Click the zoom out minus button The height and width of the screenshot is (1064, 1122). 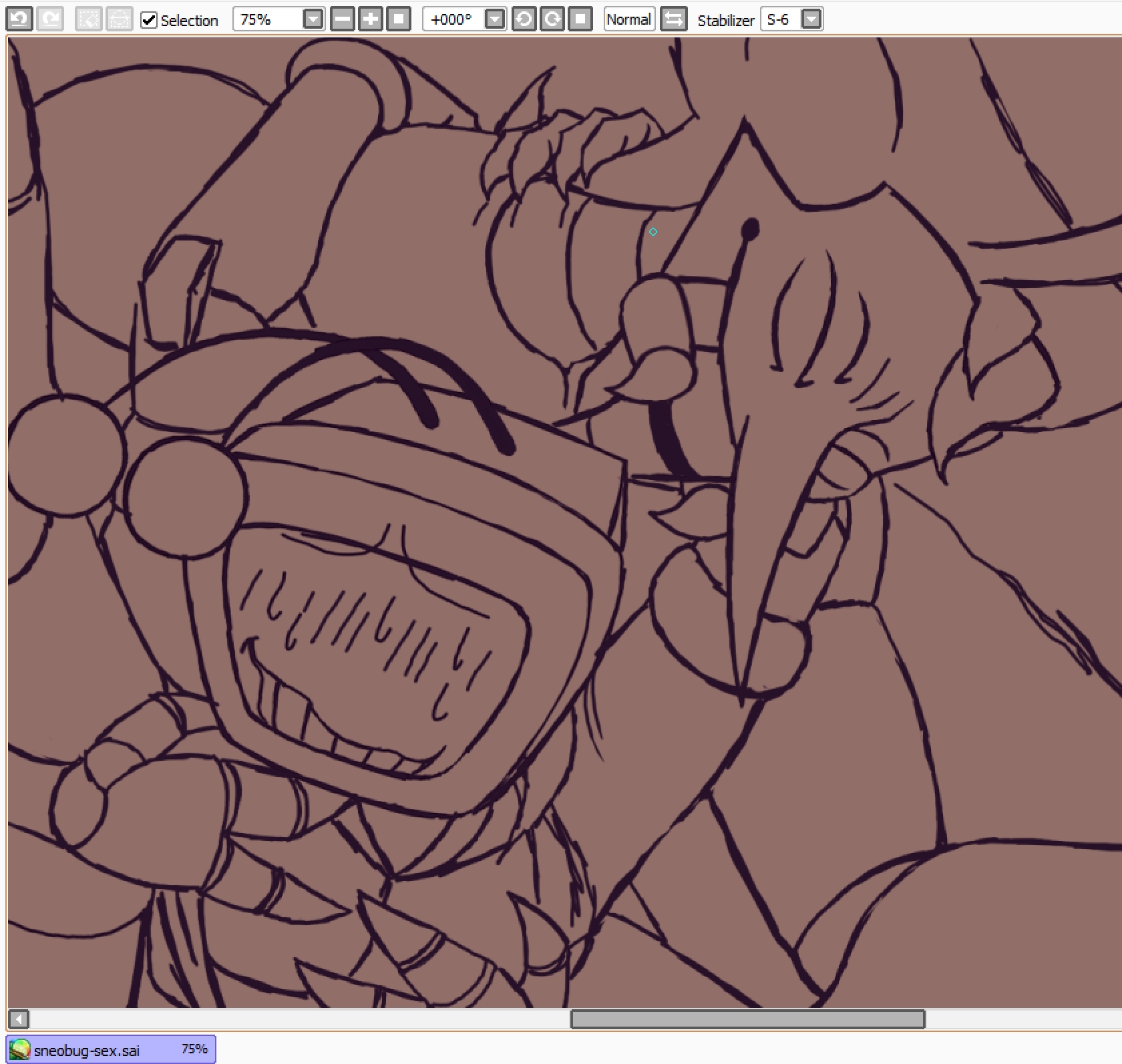click(x=342, y=19)
